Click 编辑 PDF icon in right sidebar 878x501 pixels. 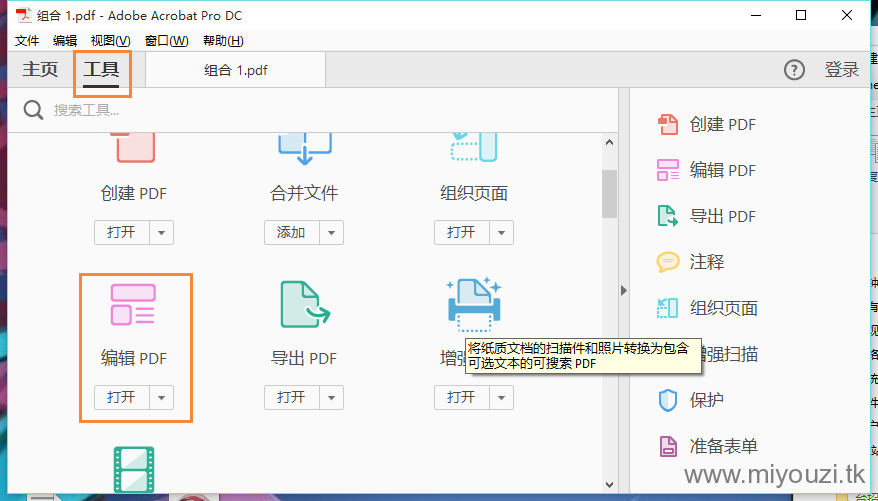[667, 170]
